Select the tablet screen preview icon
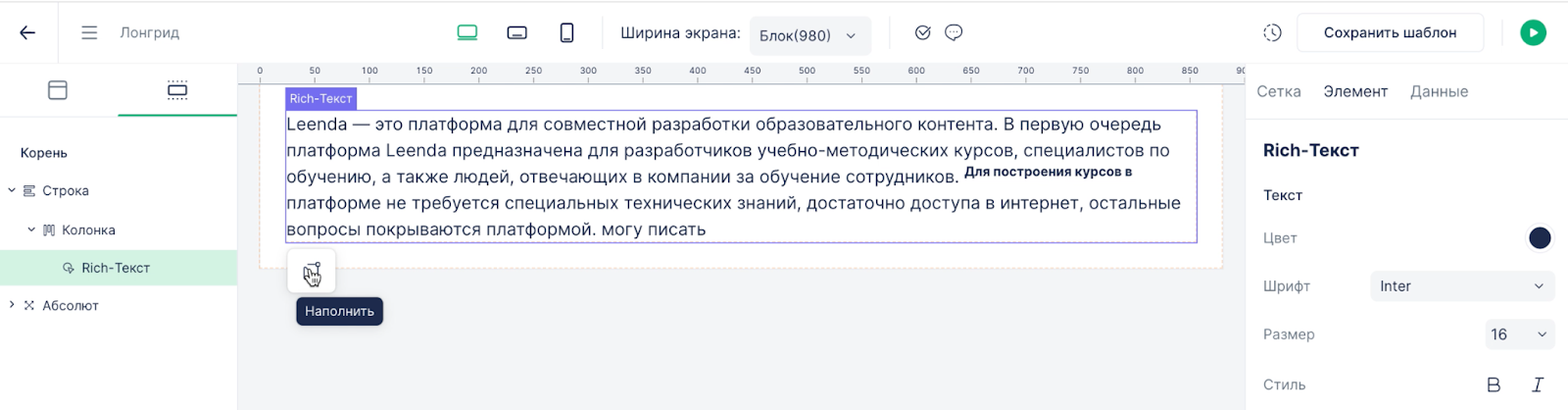Image resolution: width=1568 pixels, height=410 pixels. coord(517,32)
